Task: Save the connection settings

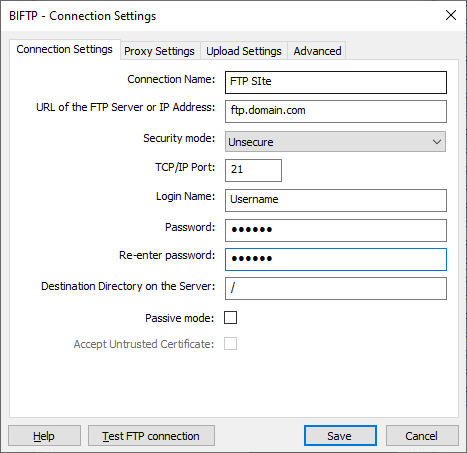Action: [x=340, y=436]
